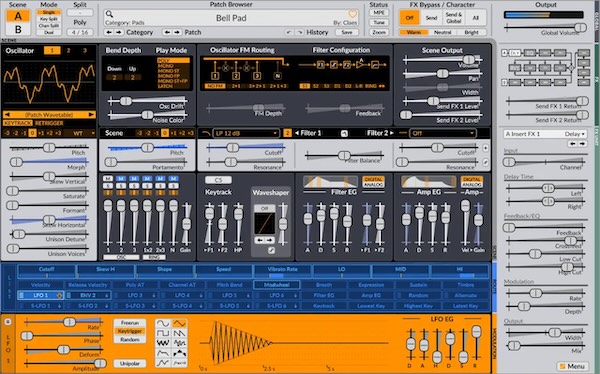Select oscillator 2 tab
Image resolution: width=600 pixels, height=374 pixels.
coord(68,50)
